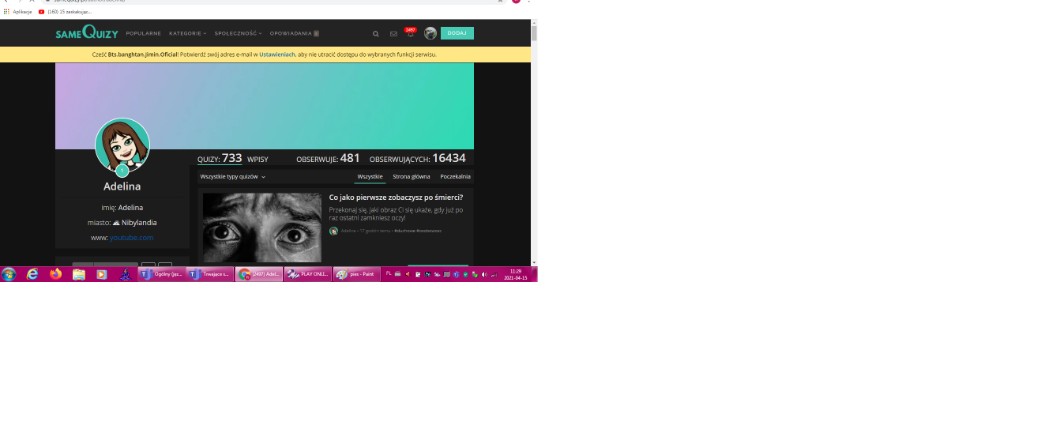This screenshot has height=444, width=1060.
Task: Click Adelina's profile avatar picture
Action: (x=122, y=145)
